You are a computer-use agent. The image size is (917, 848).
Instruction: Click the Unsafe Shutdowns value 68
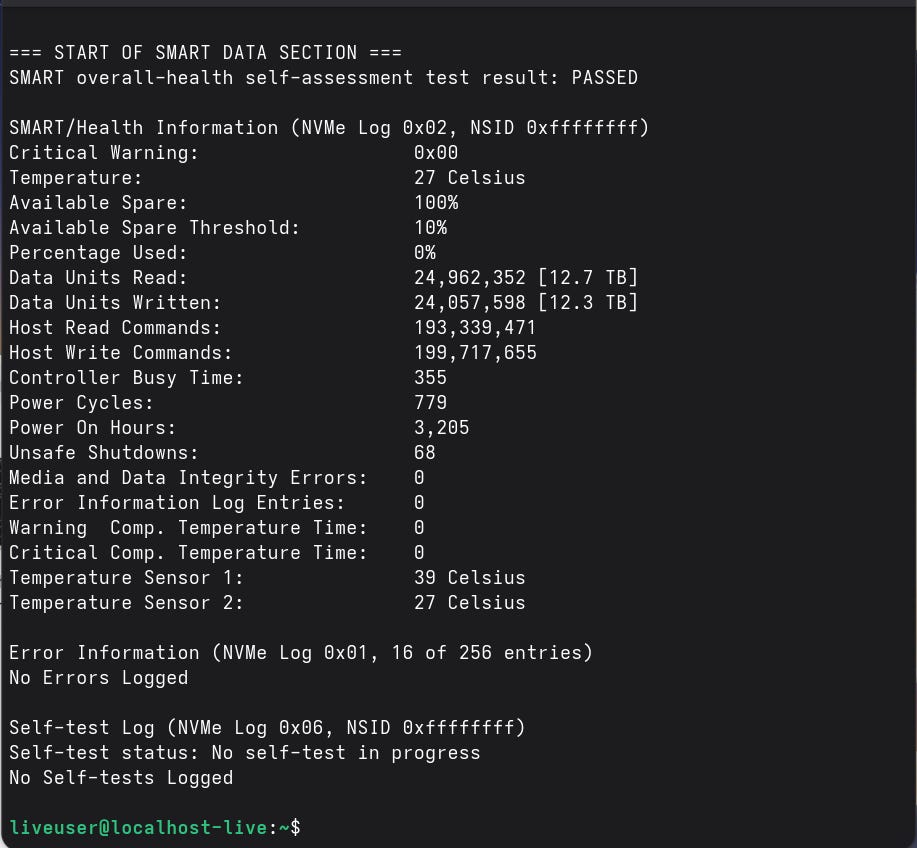point(425,453)
